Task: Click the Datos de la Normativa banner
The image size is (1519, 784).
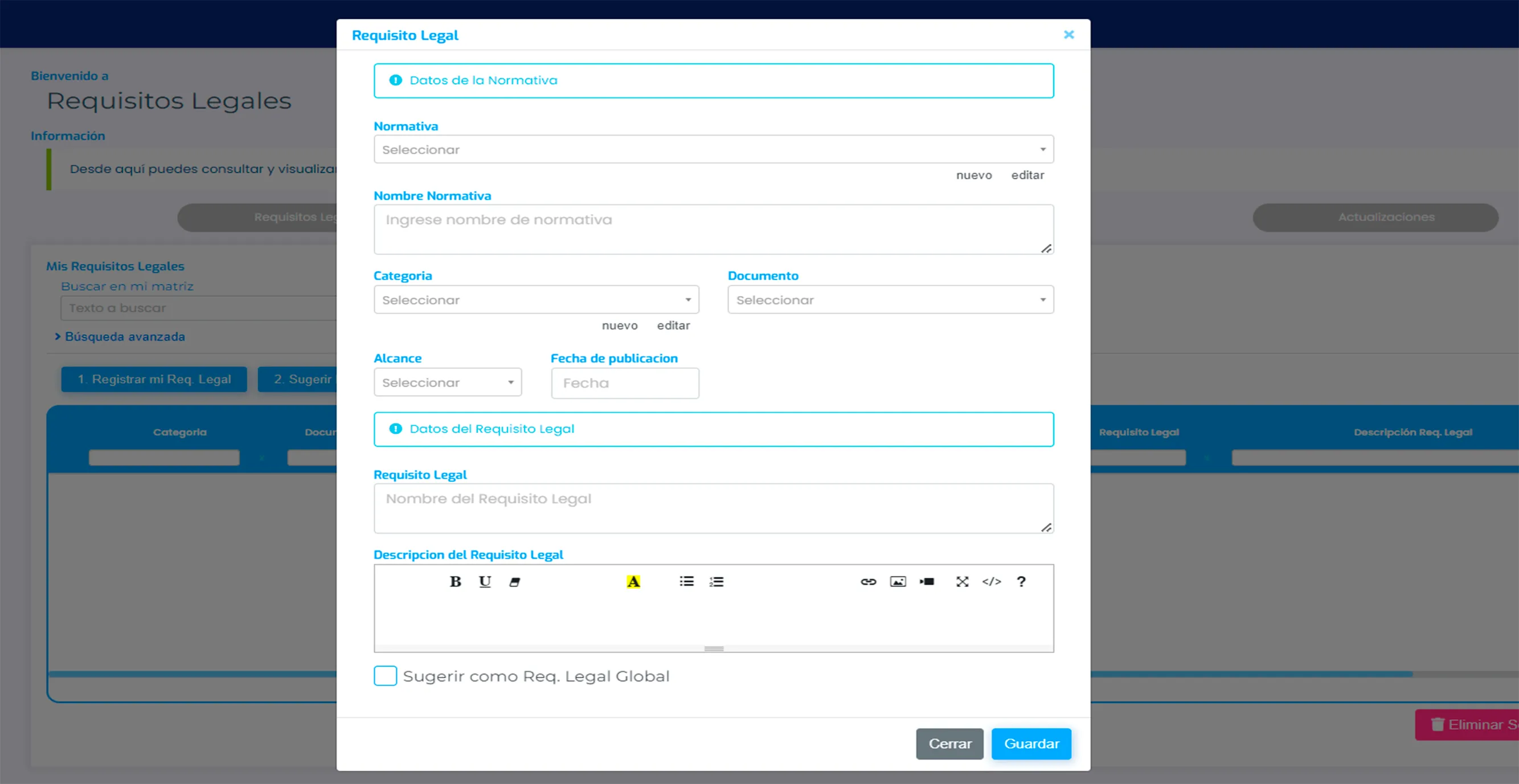Action: (714, 81)
